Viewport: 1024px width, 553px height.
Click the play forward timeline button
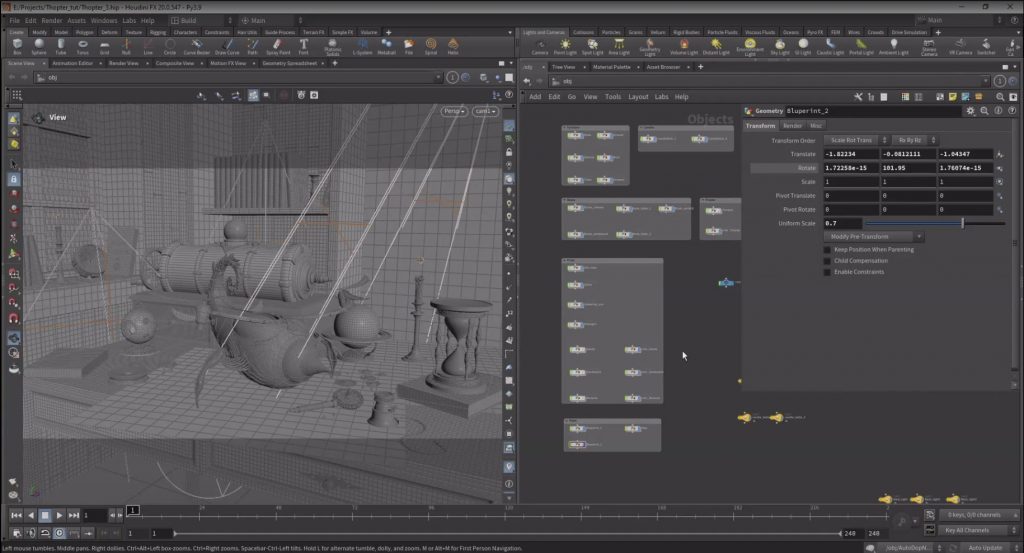pos(59,515)
